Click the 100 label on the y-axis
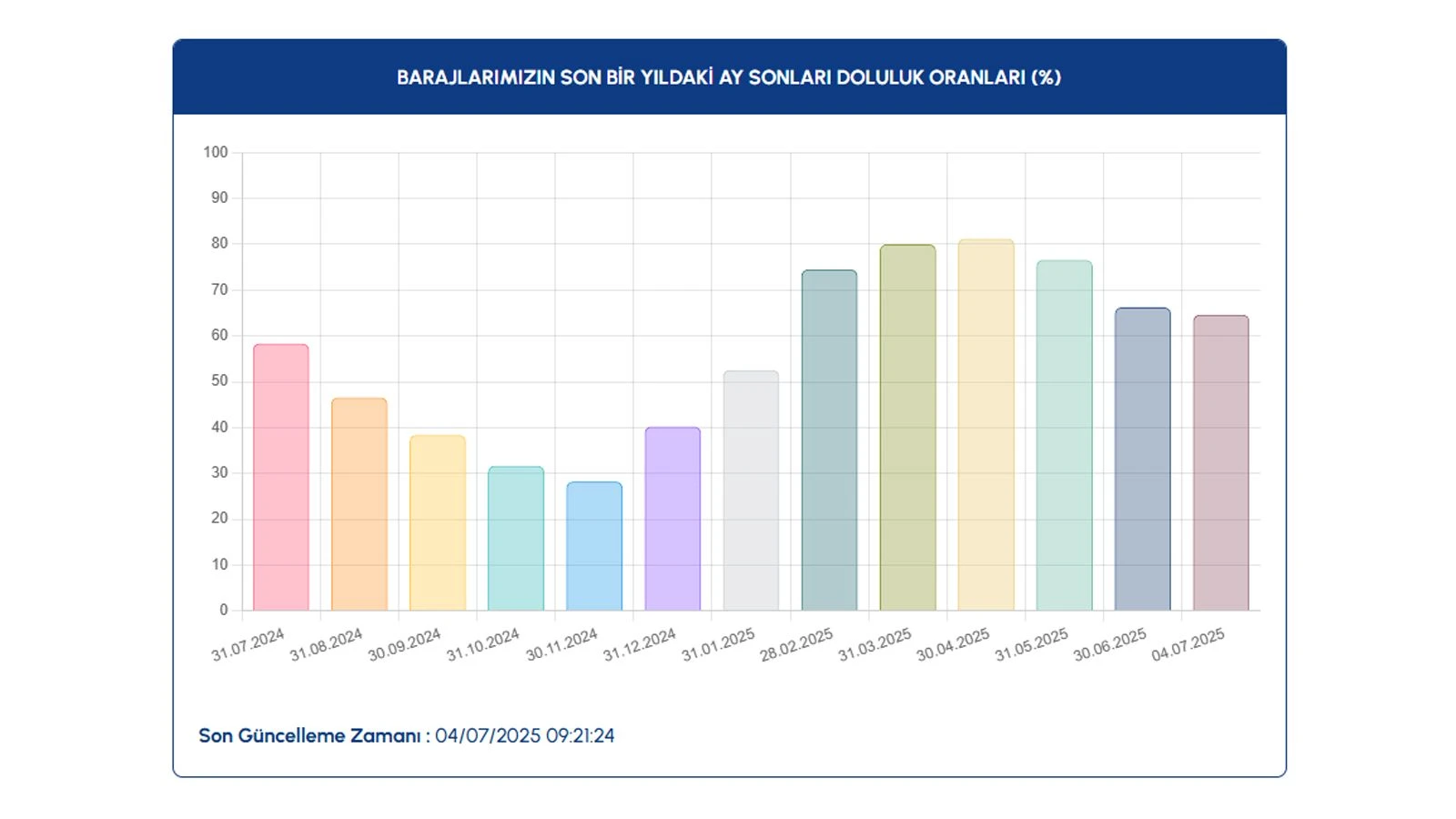This screenshot has height=819, width=1456. tap(216, 152)
